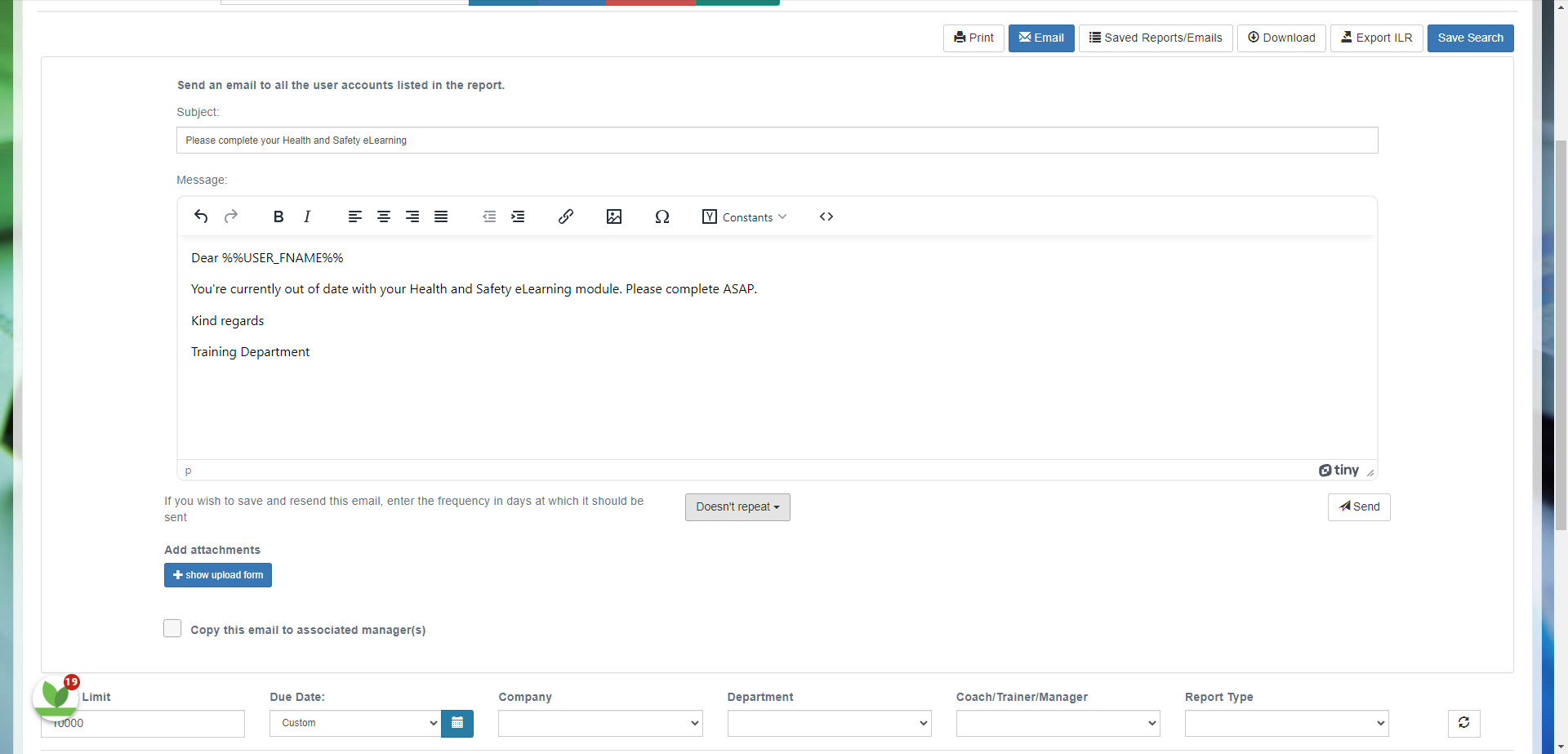The width and height of the screenshot is (1568, 754).
Task: Open the Doesn't repeat frequency dropdown
Action: click(737, 507)
